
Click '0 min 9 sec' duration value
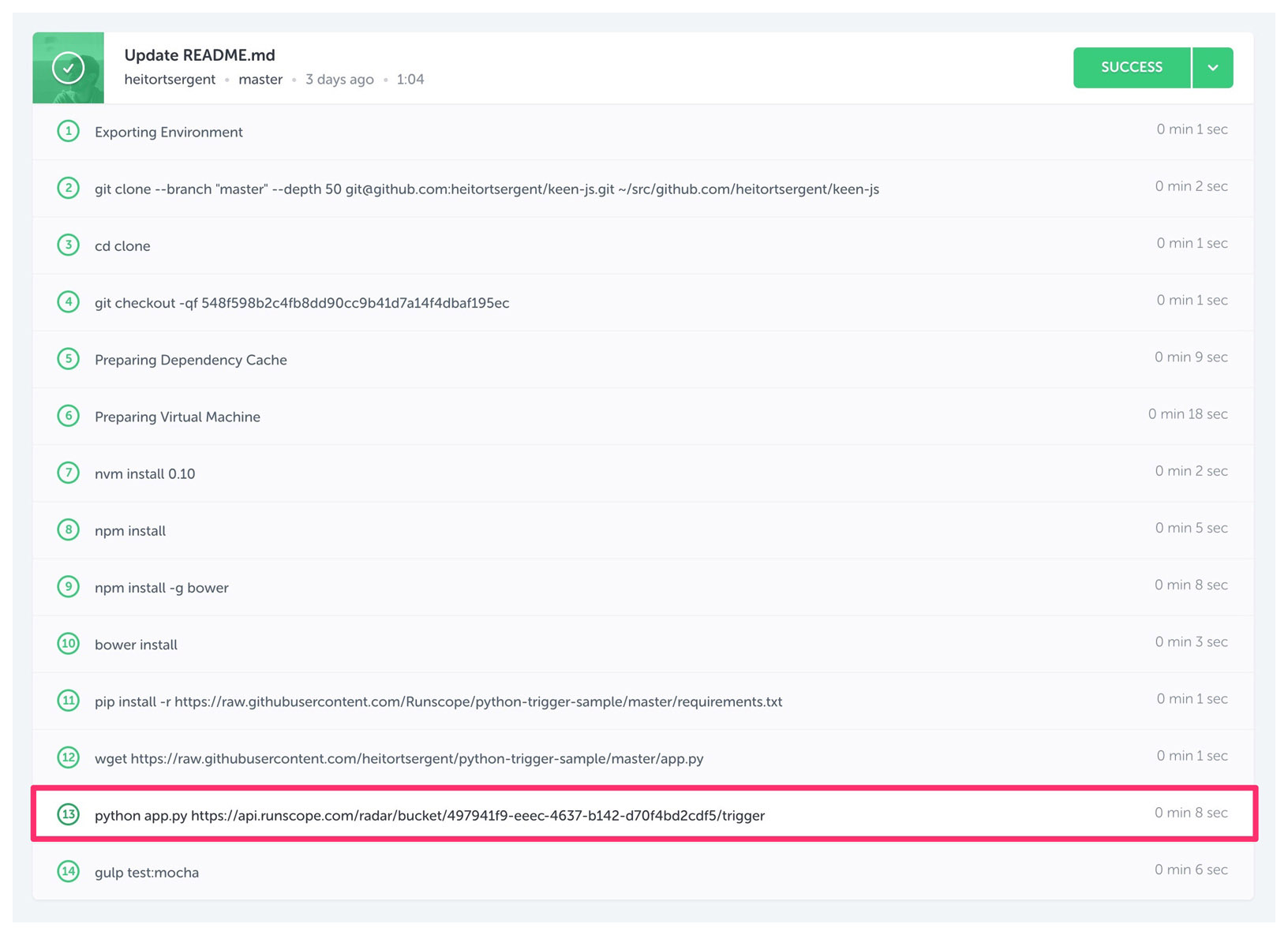tap(1191, 357)
